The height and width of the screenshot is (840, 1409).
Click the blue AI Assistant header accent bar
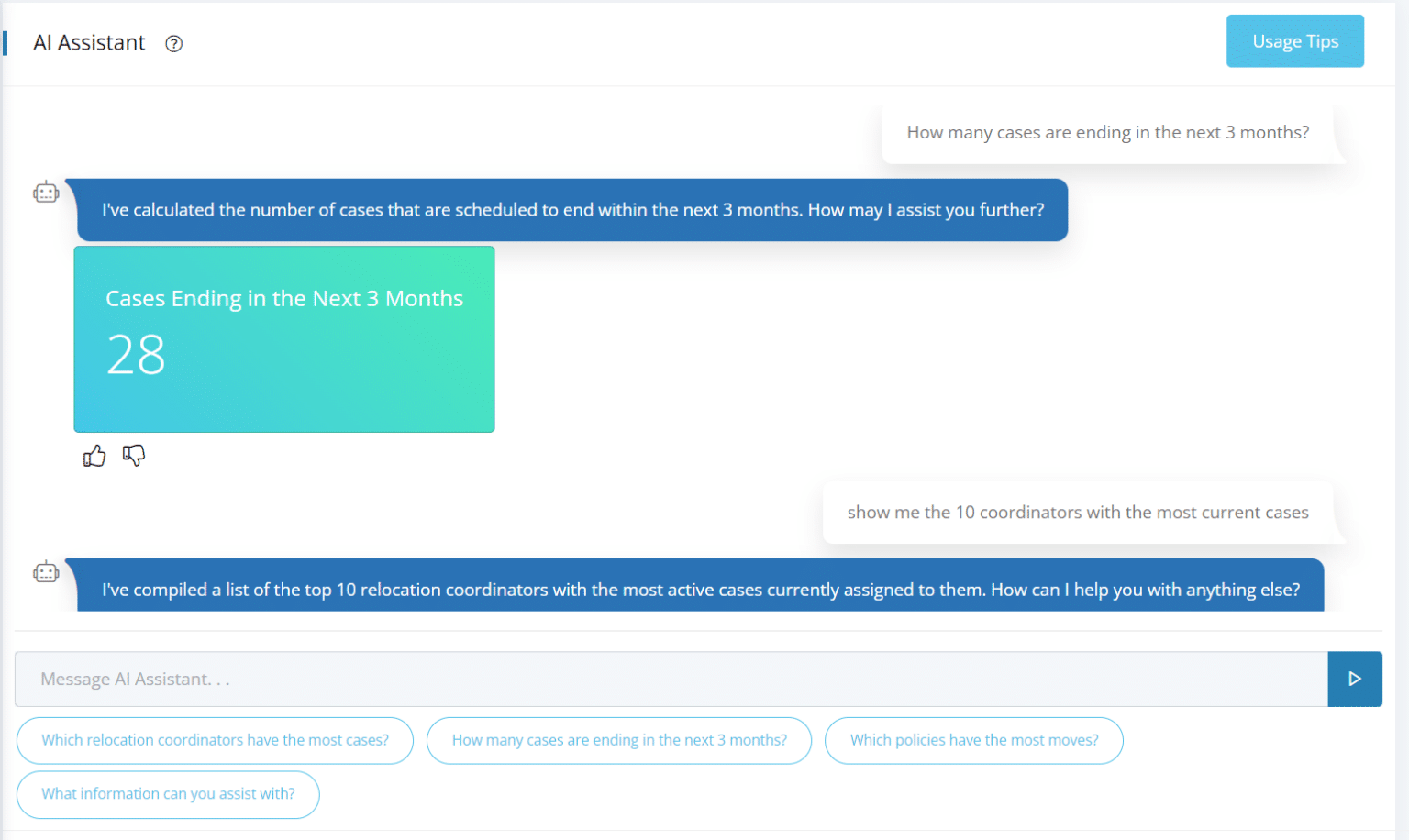click(7, 43)
